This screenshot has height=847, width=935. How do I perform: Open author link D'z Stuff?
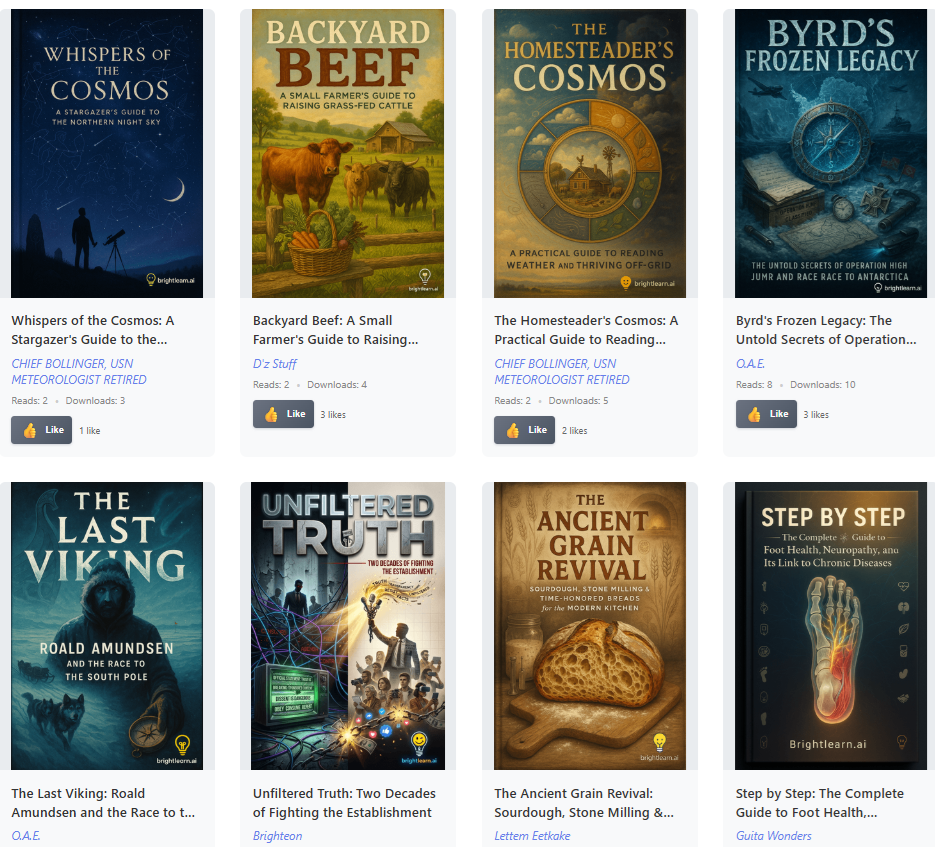pos(274,364)
